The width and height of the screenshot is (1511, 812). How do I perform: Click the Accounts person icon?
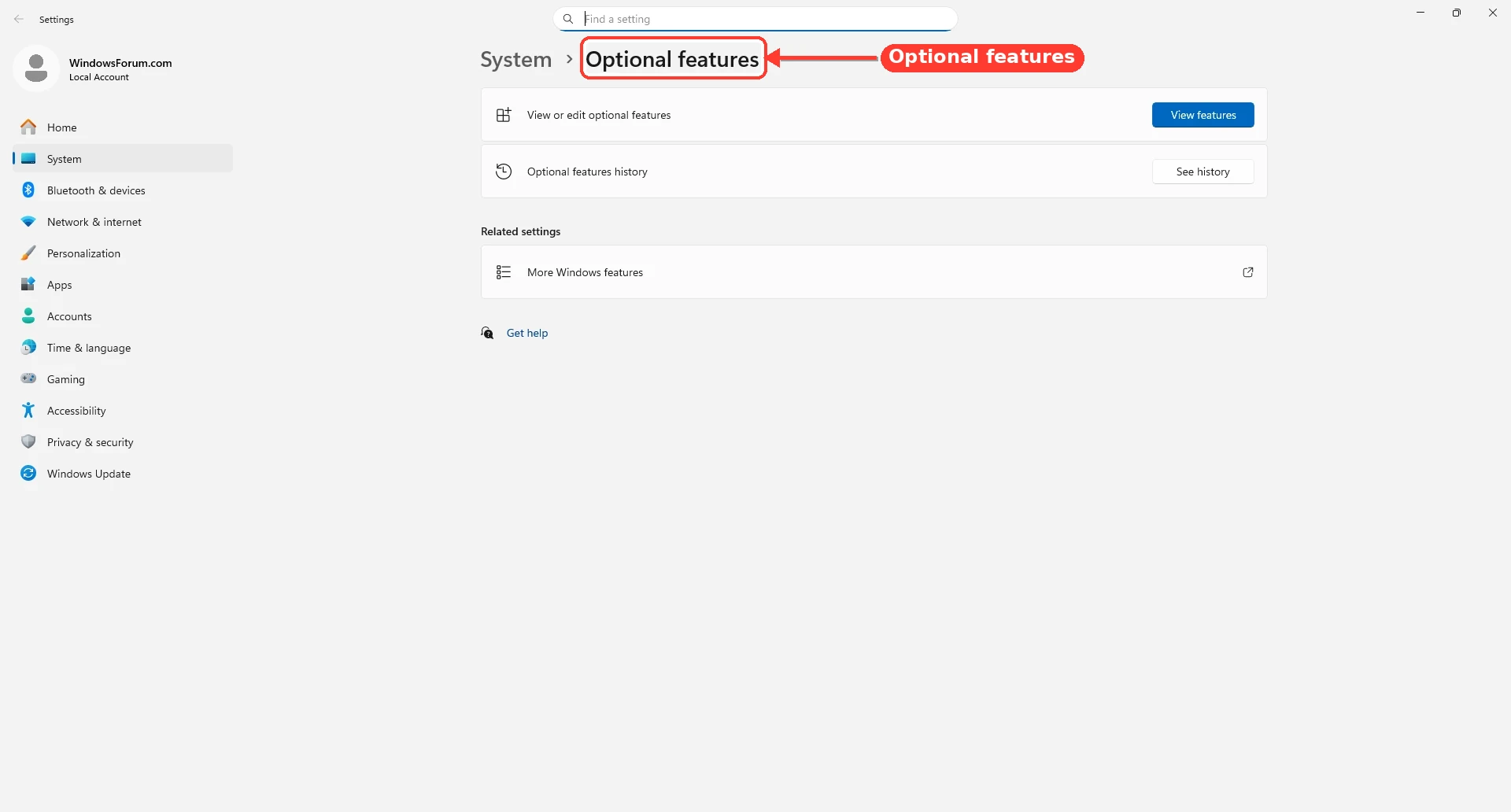28,316
